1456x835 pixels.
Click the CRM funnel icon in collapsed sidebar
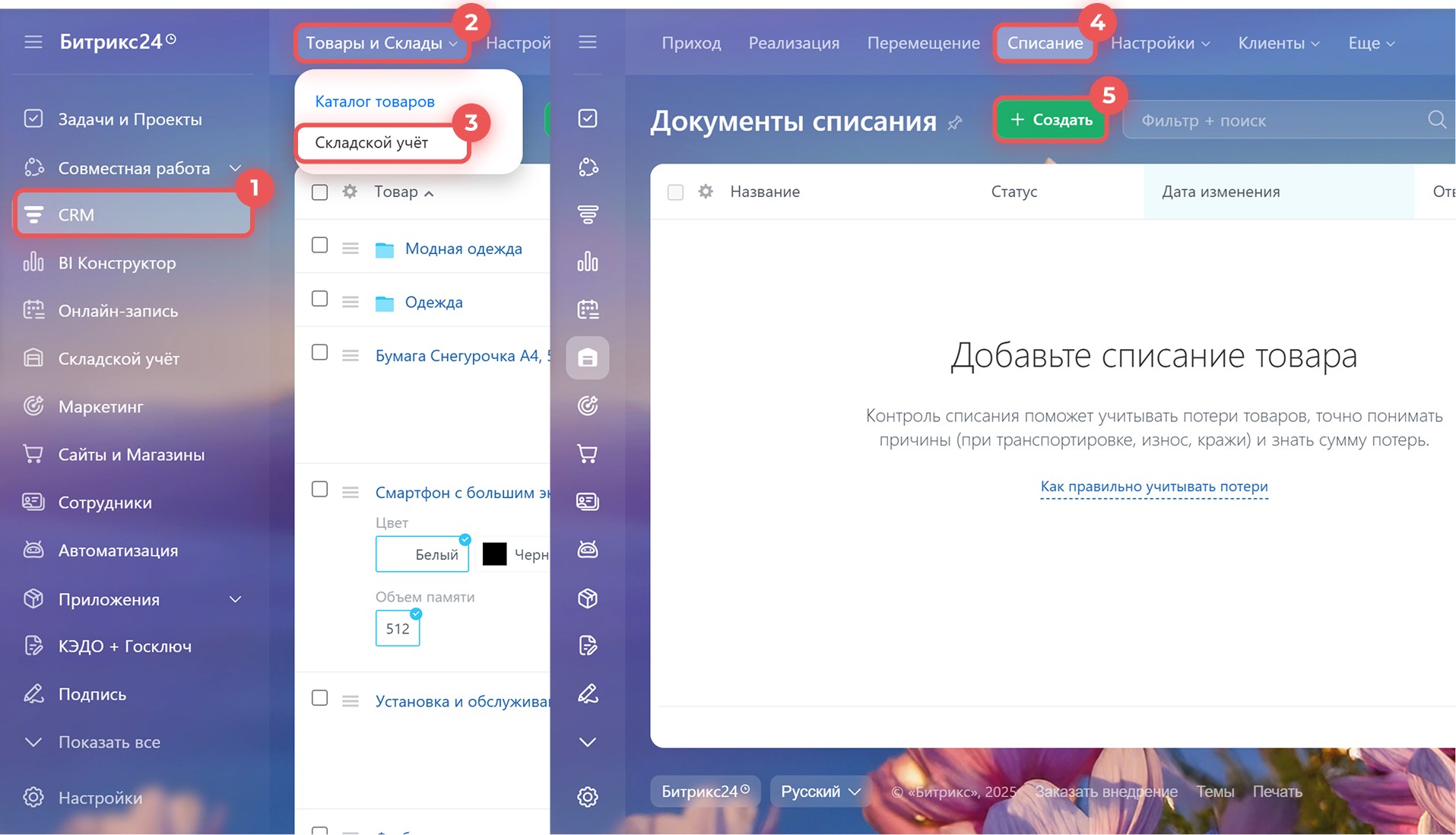click(588, 214)
